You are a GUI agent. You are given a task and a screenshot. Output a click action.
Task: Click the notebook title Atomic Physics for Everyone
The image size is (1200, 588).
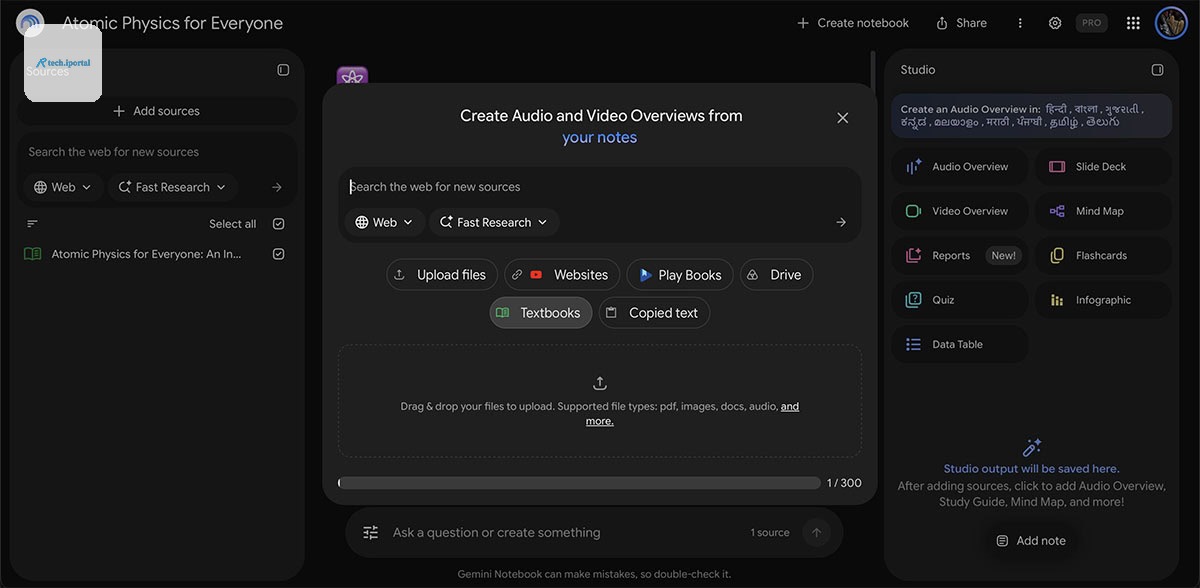[x=172, y=23]
